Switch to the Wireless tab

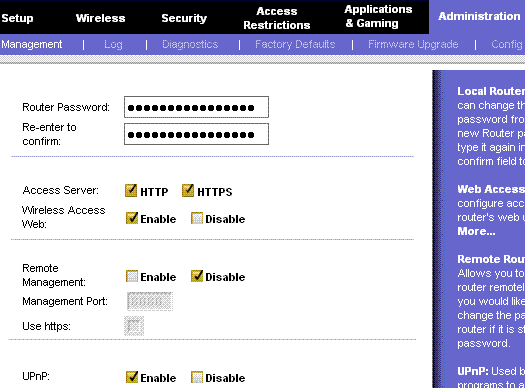coord(100,18)
